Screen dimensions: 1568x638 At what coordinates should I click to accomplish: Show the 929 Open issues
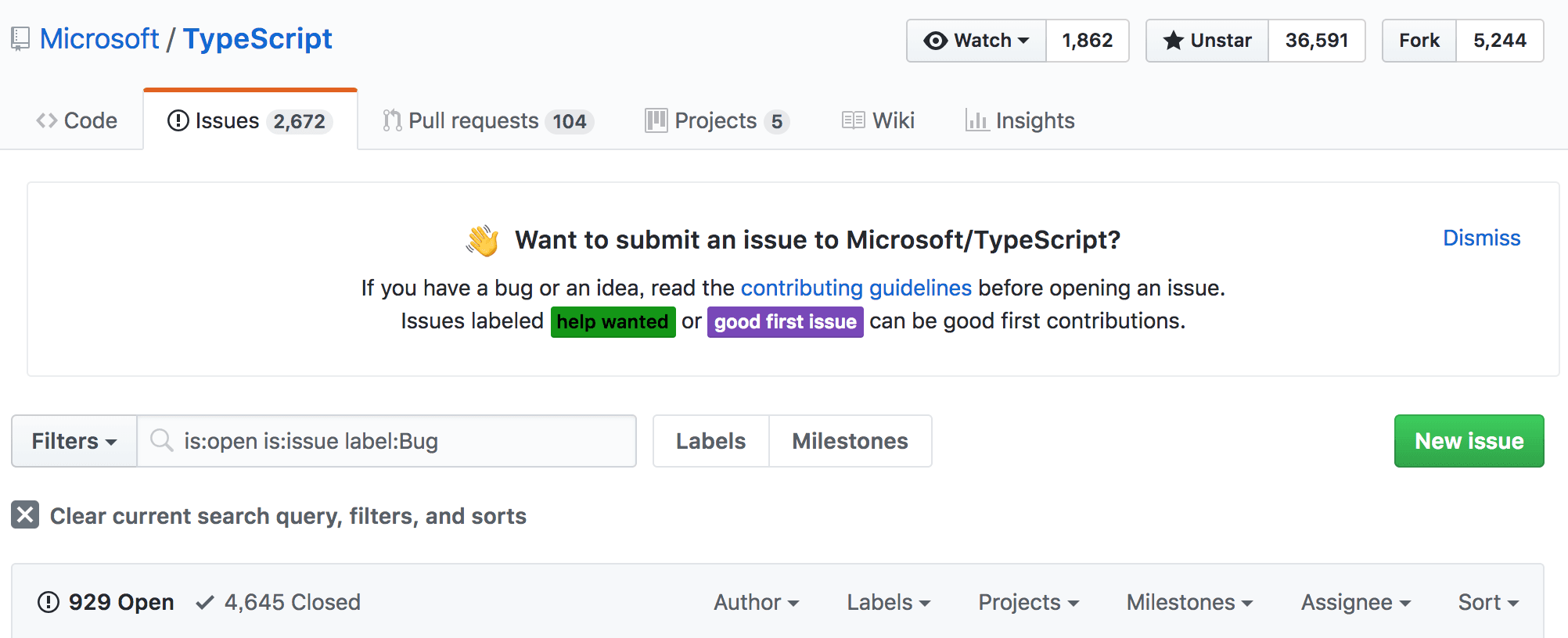tap(106, 602)
